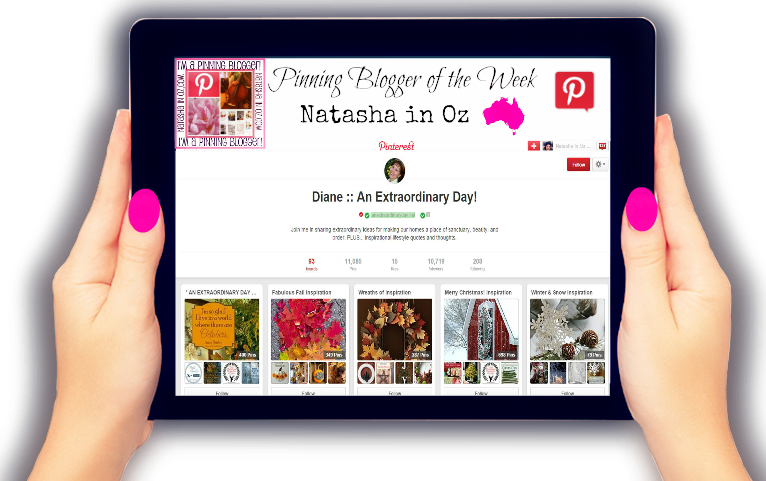Screen dimensions: 766x481
Task: Select the 93 Boards tab
Action: [312, 264]
